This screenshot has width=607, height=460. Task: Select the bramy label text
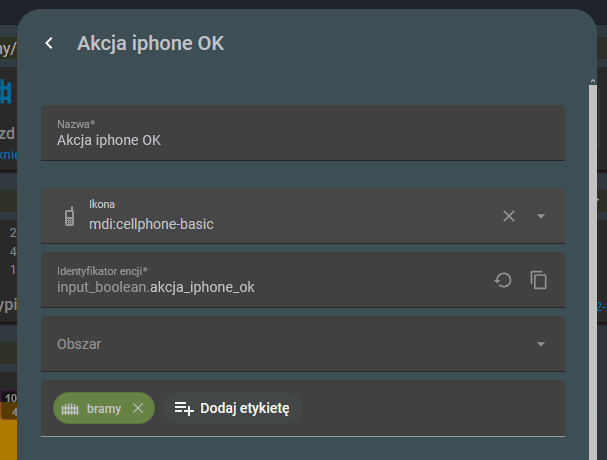click(x=104, y=408)
